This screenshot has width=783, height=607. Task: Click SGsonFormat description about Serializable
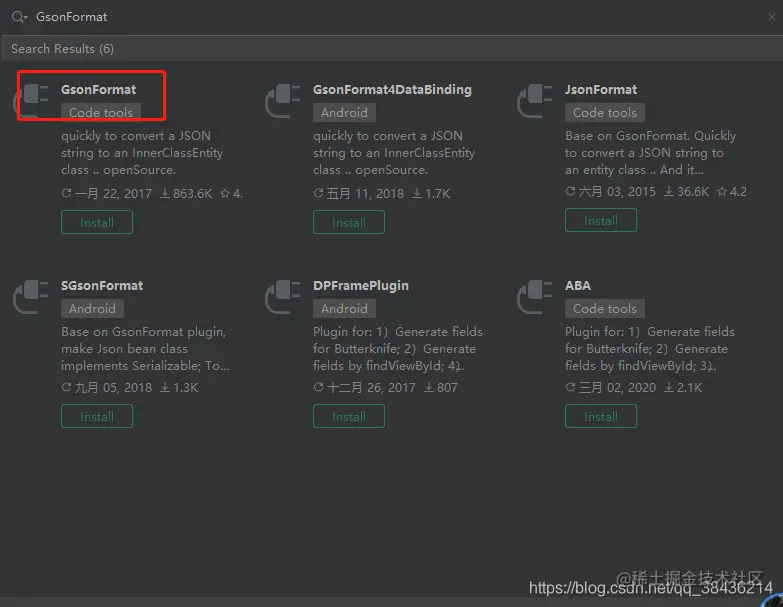pos(145,349)
